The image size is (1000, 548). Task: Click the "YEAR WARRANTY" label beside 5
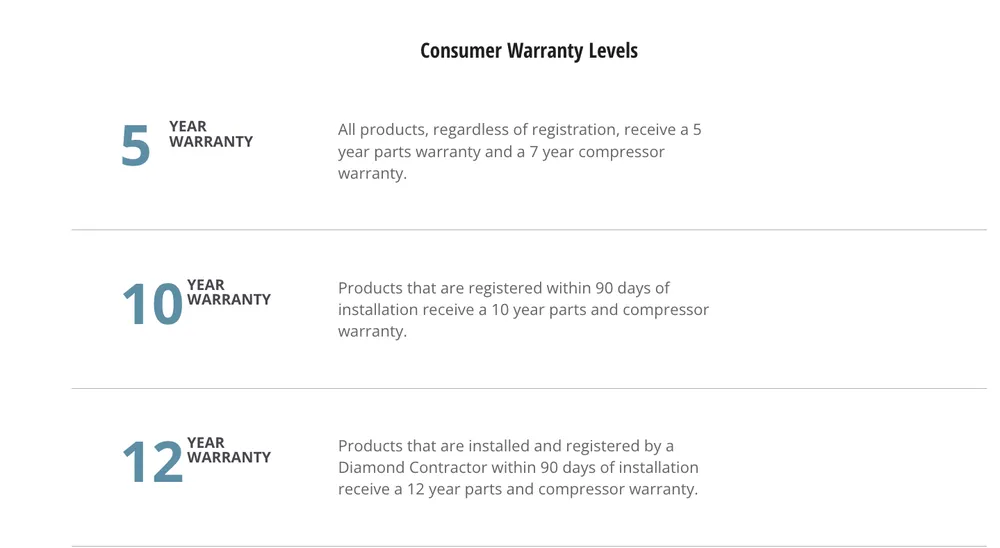210,134
